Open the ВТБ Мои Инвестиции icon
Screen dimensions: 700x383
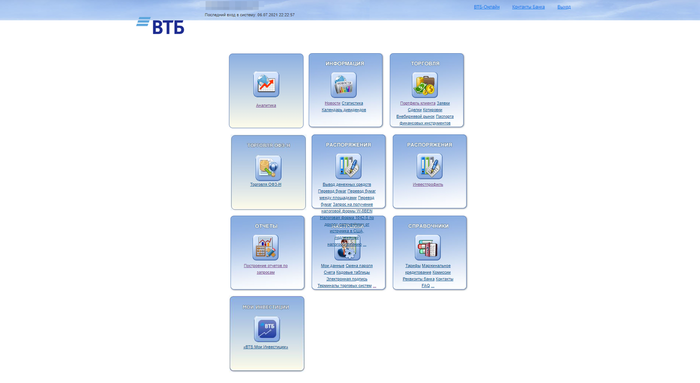(x=267, y=329)
